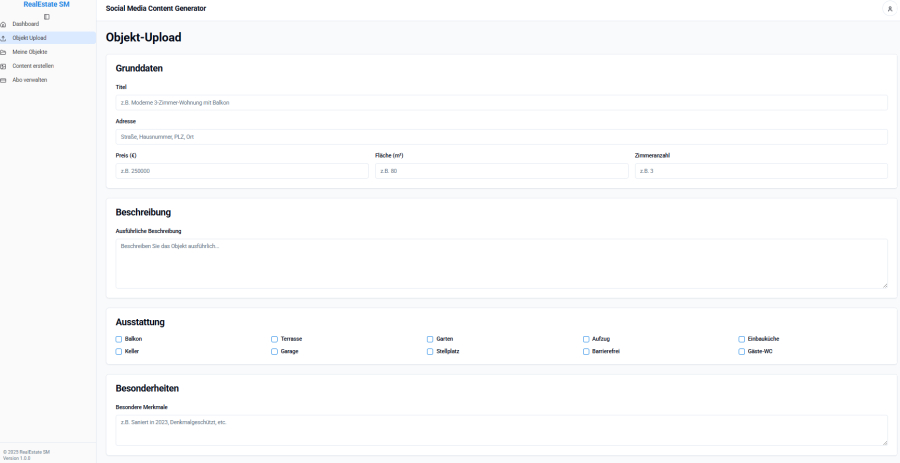Click the Ausführliche Beschreibung textarea
This screenshot has width=900, height=463.
point(501,263)
